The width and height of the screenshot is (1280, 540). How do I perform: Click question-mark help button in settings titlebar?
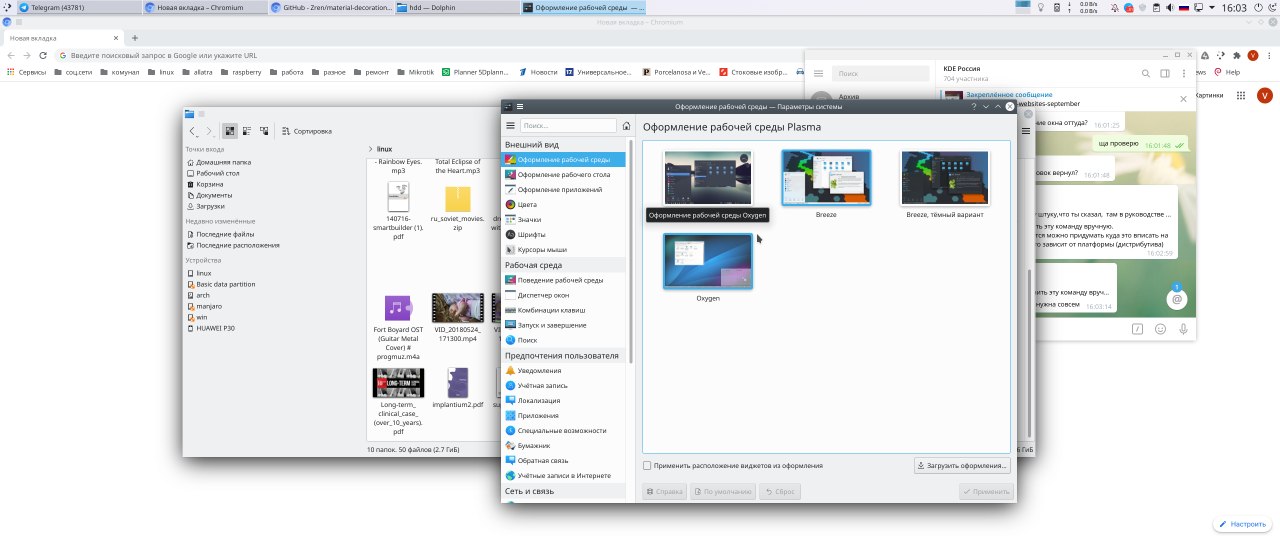(974, 106)
